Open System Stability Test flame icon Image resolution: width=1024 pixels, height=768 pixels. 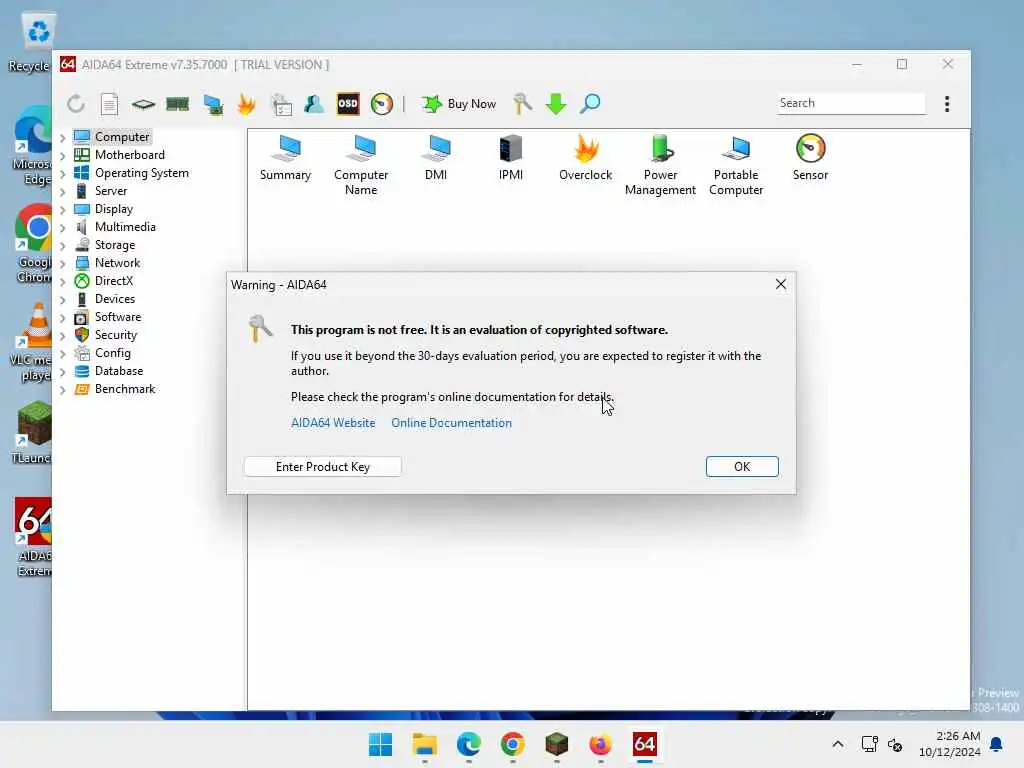pyautogui.click(x=246, y=104)
